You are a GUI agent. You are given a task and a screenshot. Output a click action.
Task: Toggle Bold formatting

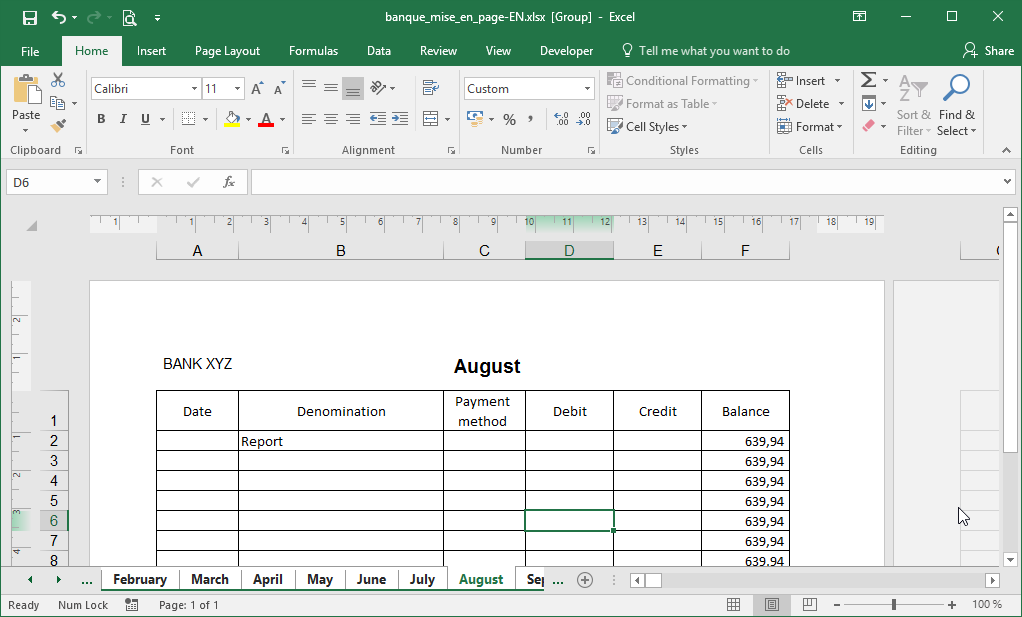101,119
